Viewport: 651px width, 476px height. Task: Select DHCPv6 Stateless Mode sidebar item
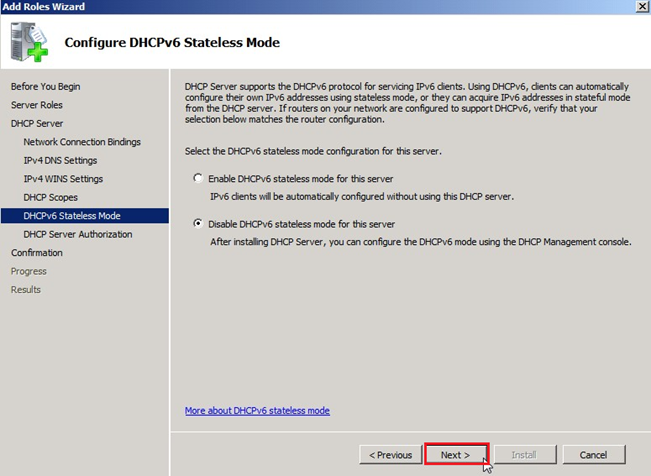tap(71, 215)
